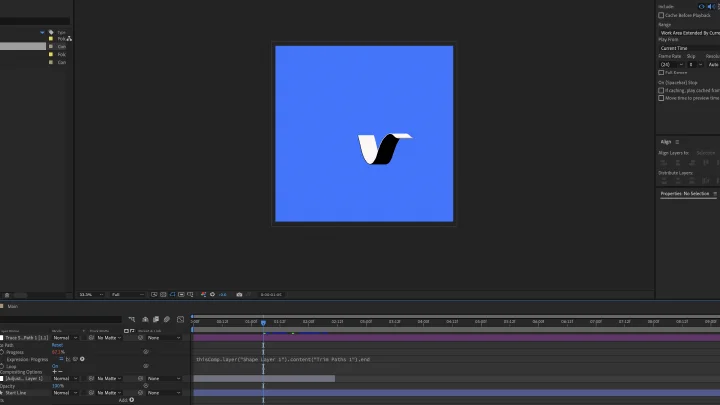Click Opacity value 100%
Screen dimensions: 720x405
(58, 386)
